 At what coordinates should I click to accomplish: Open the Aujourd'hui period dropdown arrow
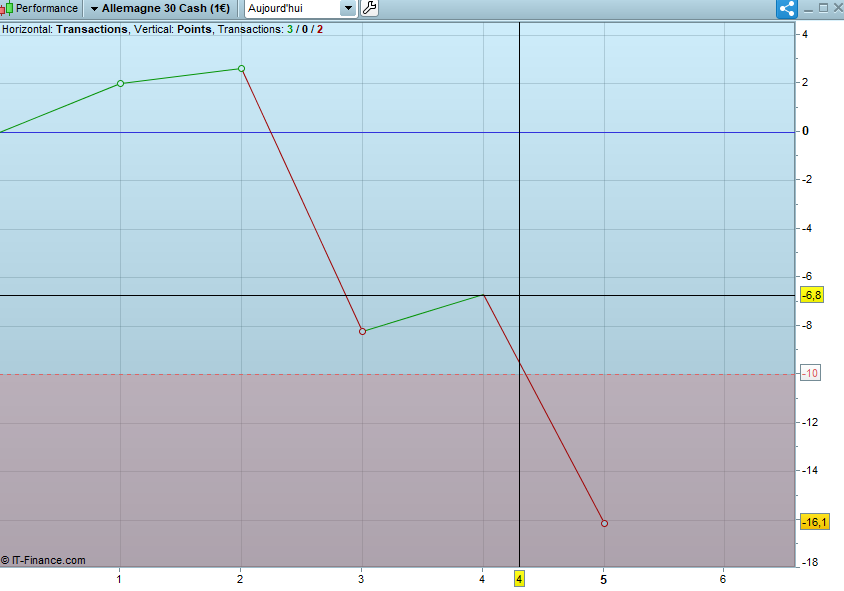(348, 9)
